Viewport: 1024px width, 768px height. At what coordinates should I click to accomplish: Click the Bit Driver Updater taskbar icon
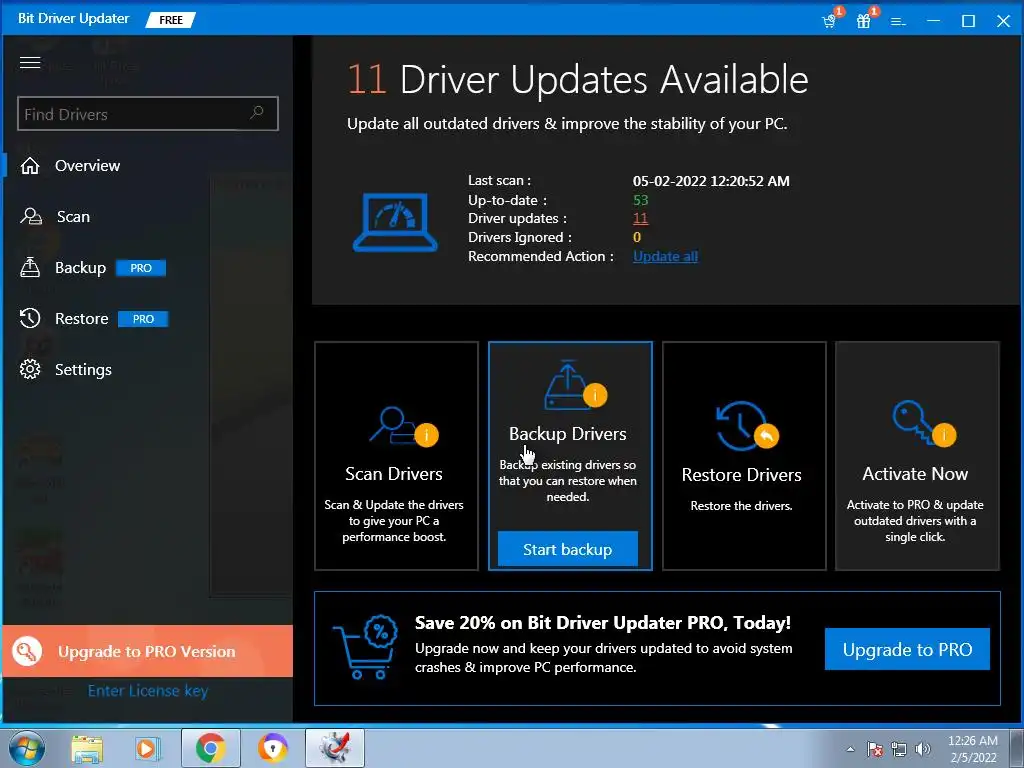[336, 748]
